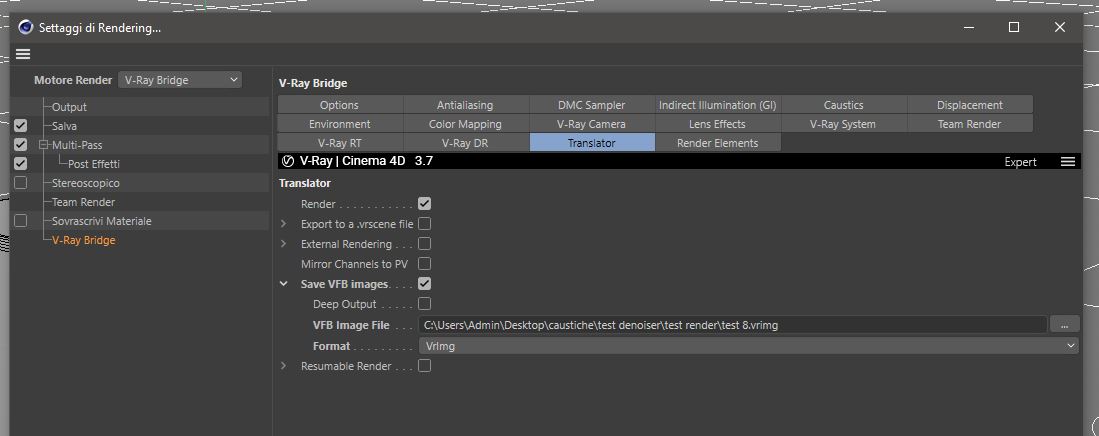
Task: Toggle the Salva checkbox
Action: tap(20, 125)
